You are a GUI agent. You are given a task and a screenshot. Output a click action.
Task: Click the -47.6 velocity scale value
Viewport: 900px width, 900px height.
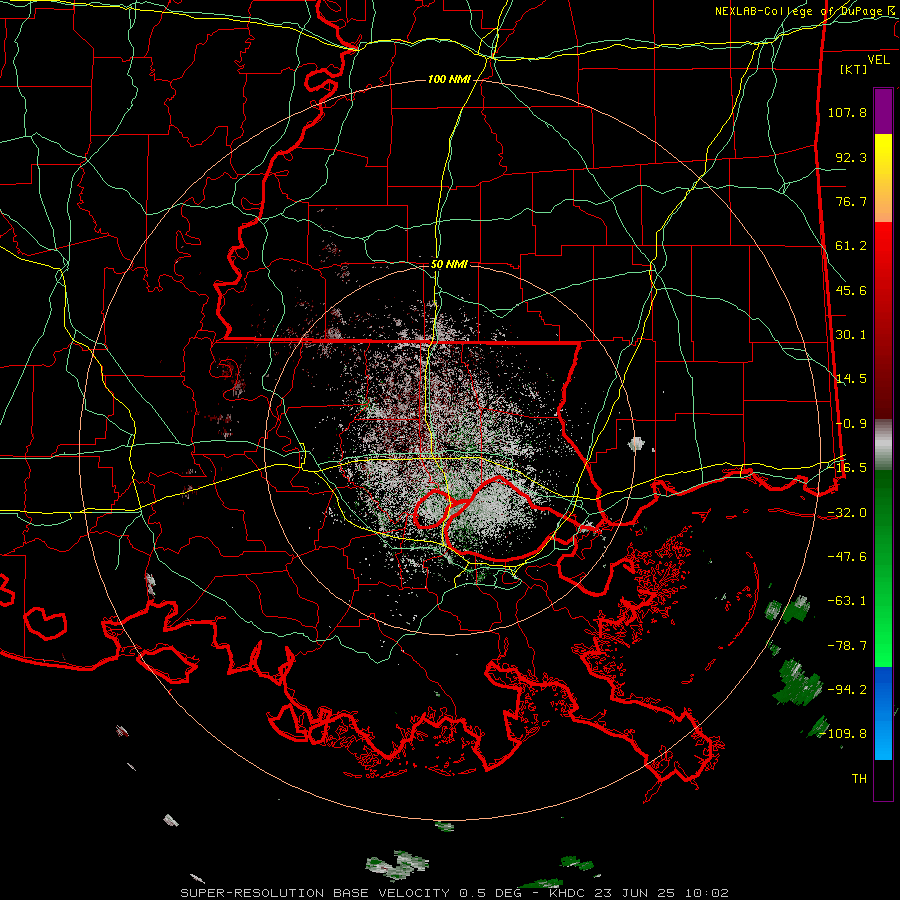(847, 557)
